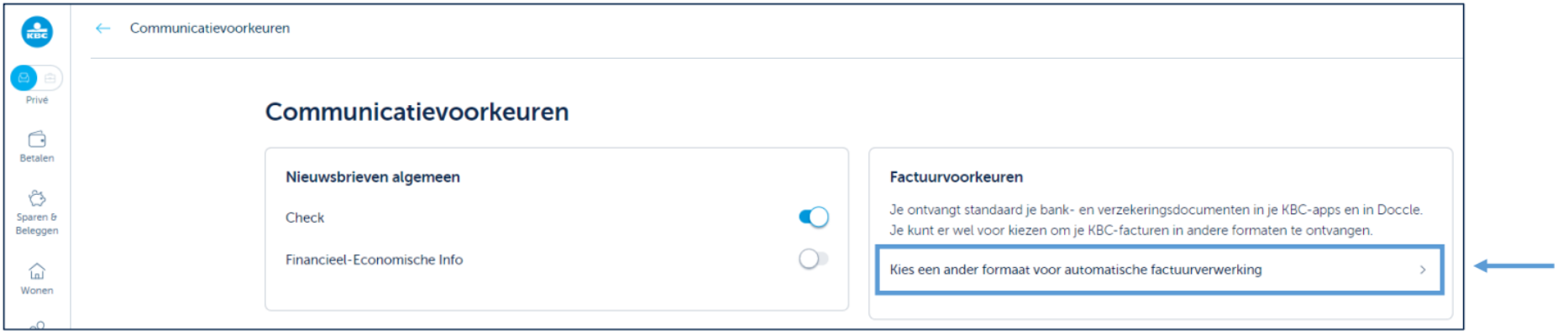Click the Nieuwsbrieven algemeen heading
This screenshot has height=336, width=1568.
click(x=373, y=177)
